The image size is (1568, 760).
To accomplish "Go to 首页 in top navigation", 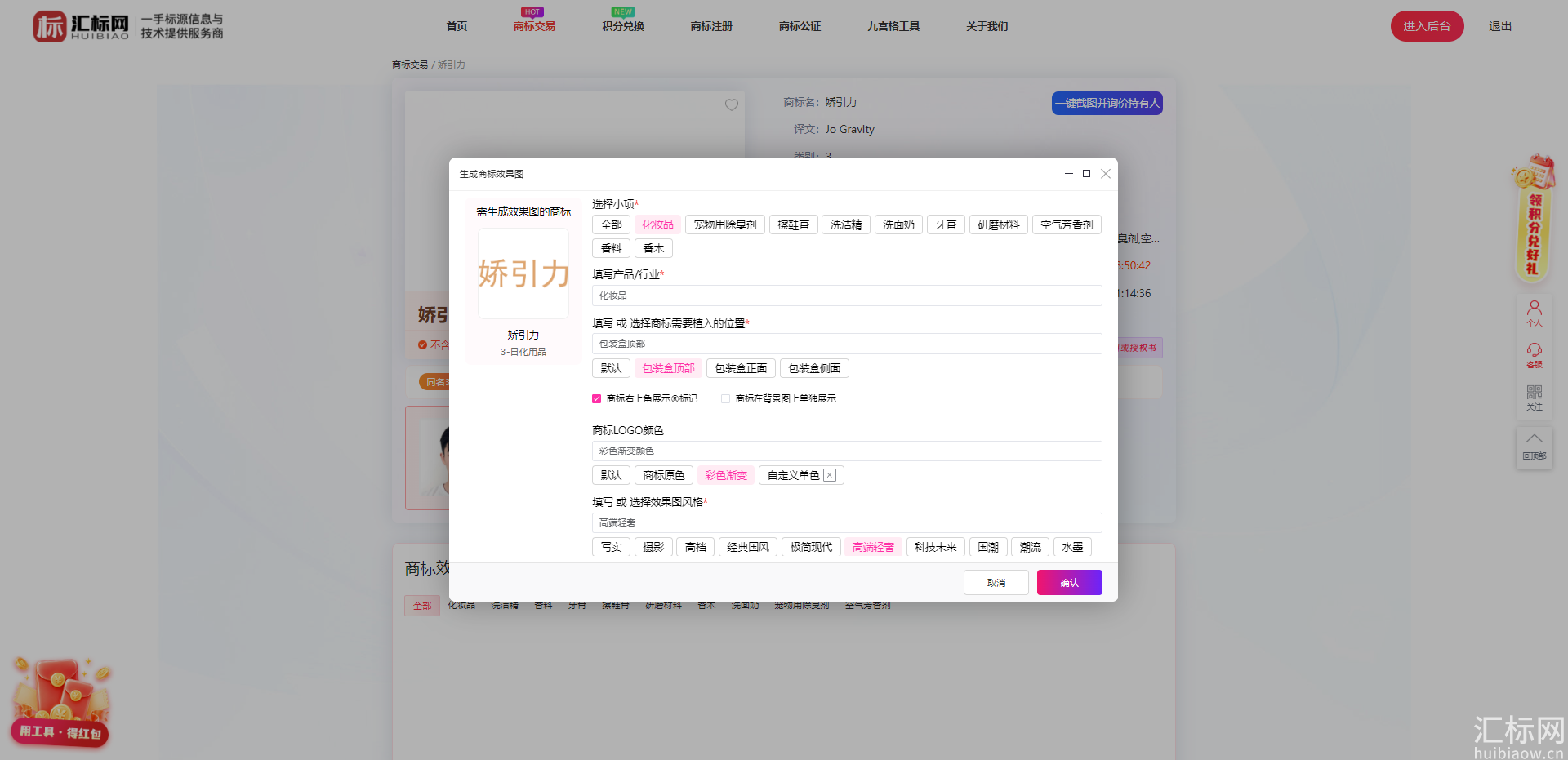I will pos(457,26).
